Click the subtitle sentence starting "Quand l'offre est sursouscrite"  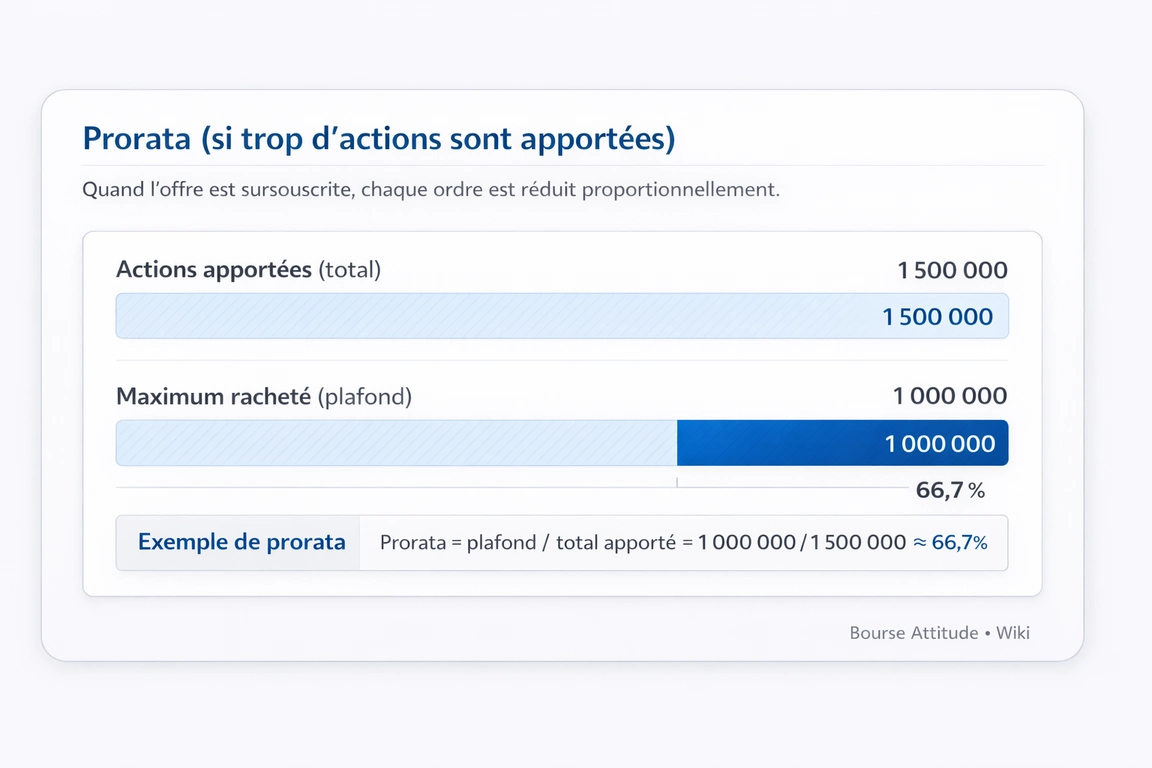click(x=430, y=189)
